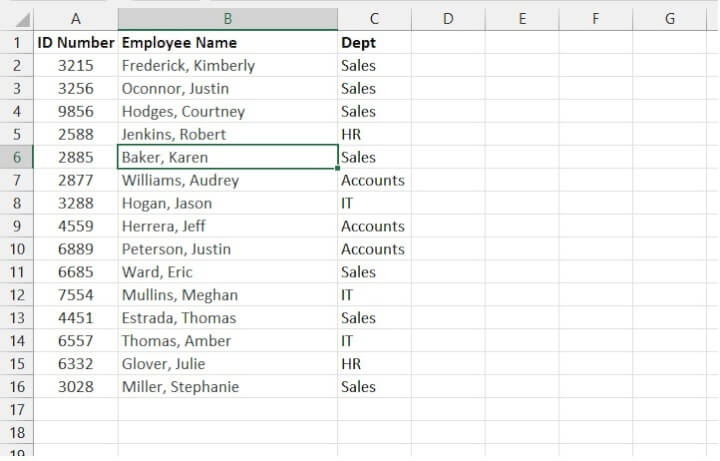Select column A header
The height and width of the screenshot is (461, 720).
click(x=76, y=19)
